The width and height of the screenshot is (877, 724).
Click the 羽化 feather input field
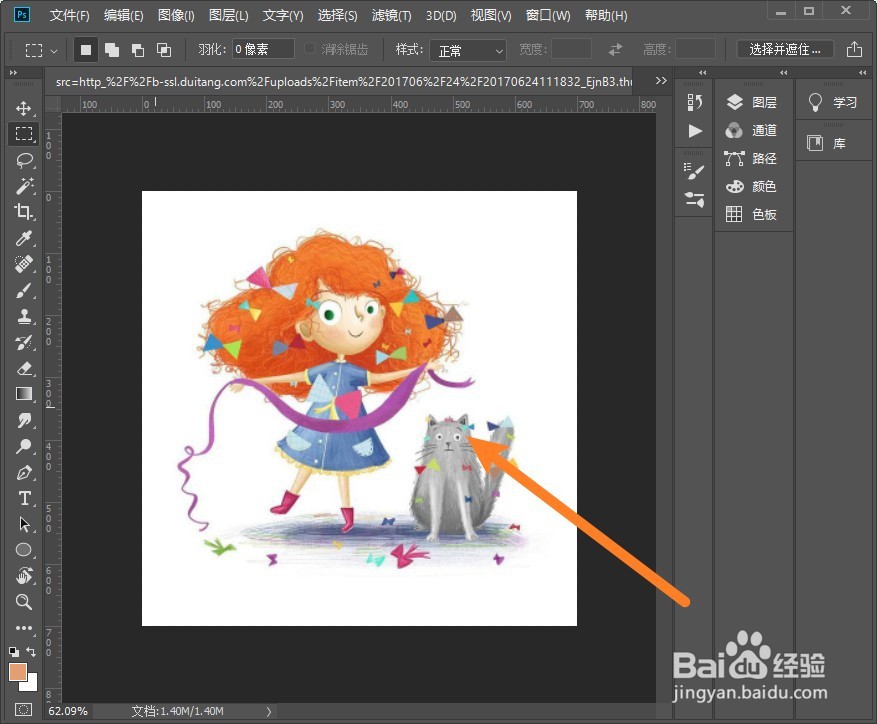[263, 49]
